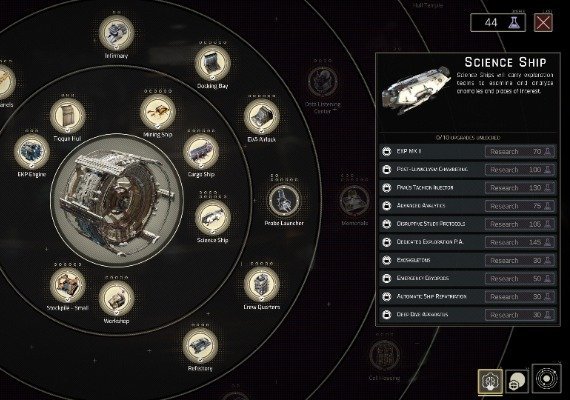Research the Advanced Analytics upgrade
570x400 pixels.
tap(520, 206)
